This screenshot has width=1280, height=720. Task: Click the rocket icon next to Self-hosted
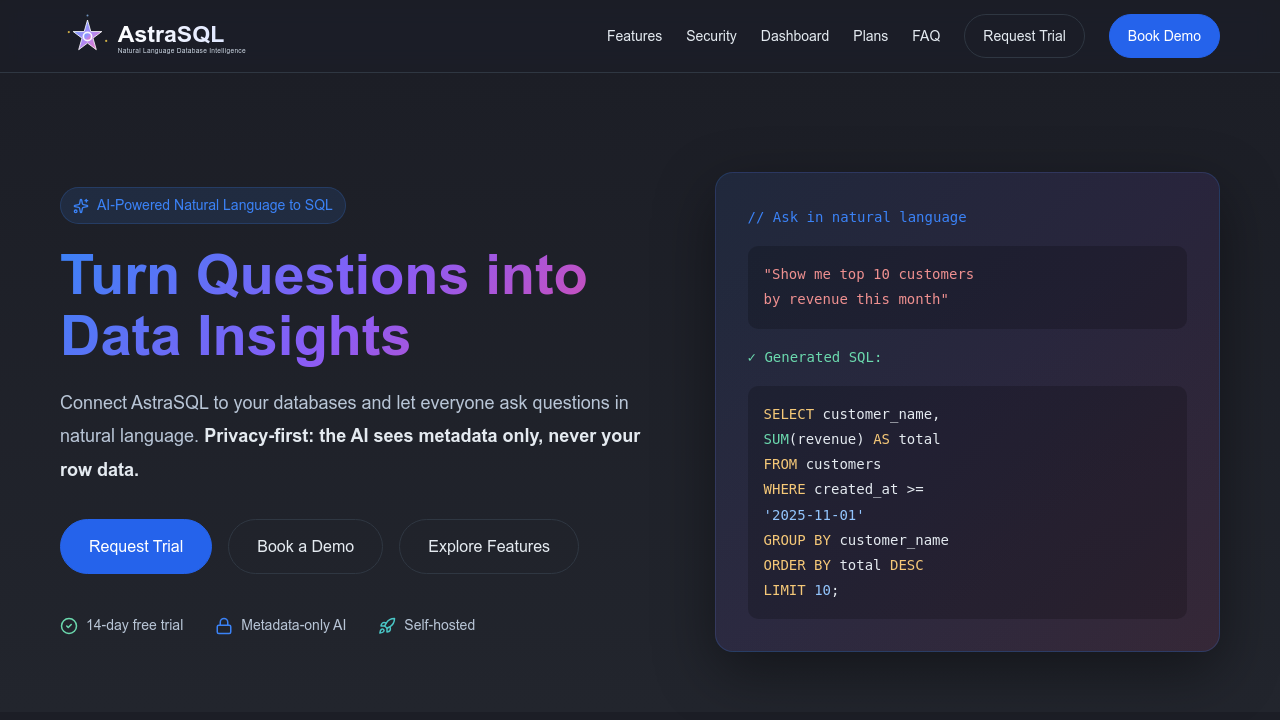[x=386, y=625]
